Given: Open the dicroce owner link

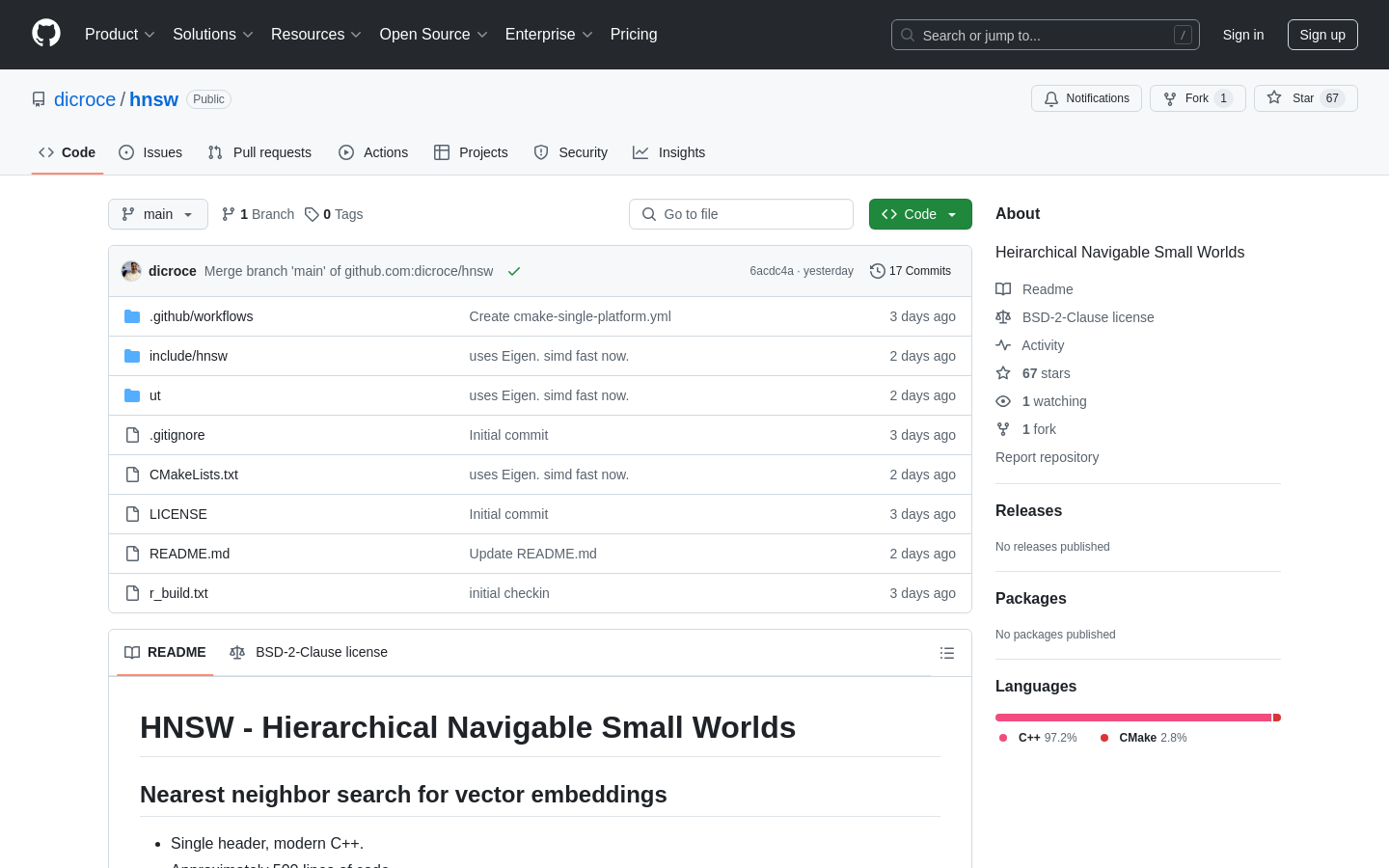Looking at the screenshot, I should point(85,99).
